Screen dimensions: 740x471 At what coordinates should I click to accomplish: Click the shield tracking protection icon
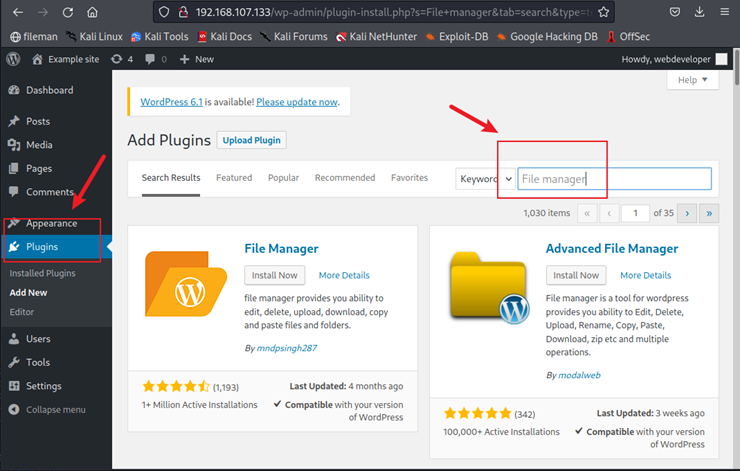[x=164, y=12]
